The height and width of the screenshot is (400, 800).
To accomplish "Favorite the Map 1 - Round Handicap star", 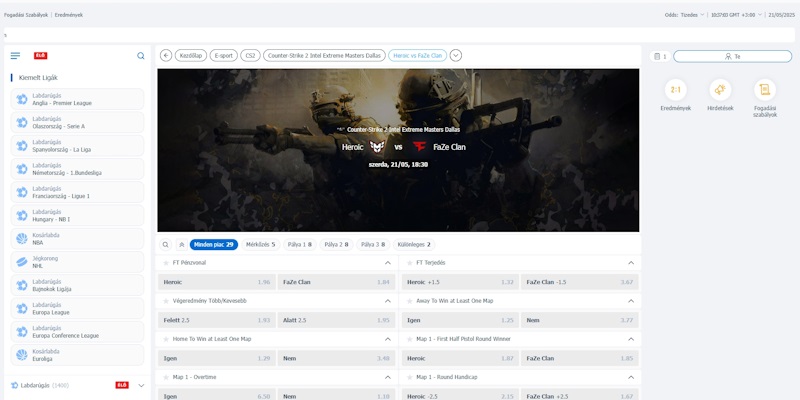I will 409,377.
